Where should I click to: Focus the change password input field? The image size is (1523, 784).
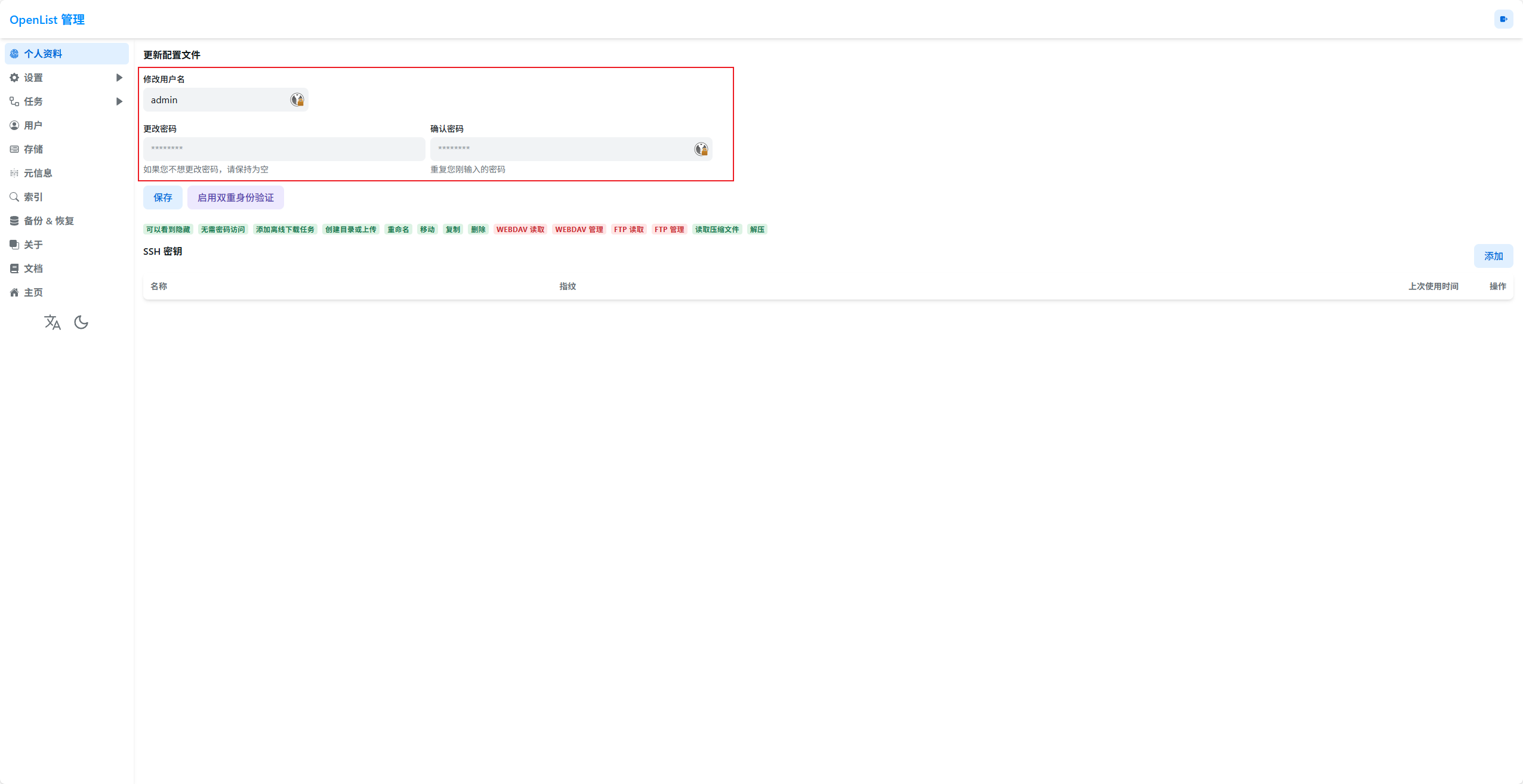(x=283, y=149)
